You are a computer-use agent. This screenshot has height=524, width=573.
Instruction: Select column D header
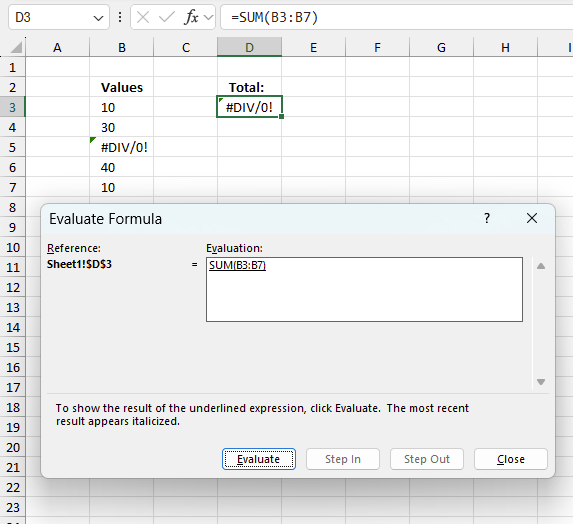pos(250,48)
